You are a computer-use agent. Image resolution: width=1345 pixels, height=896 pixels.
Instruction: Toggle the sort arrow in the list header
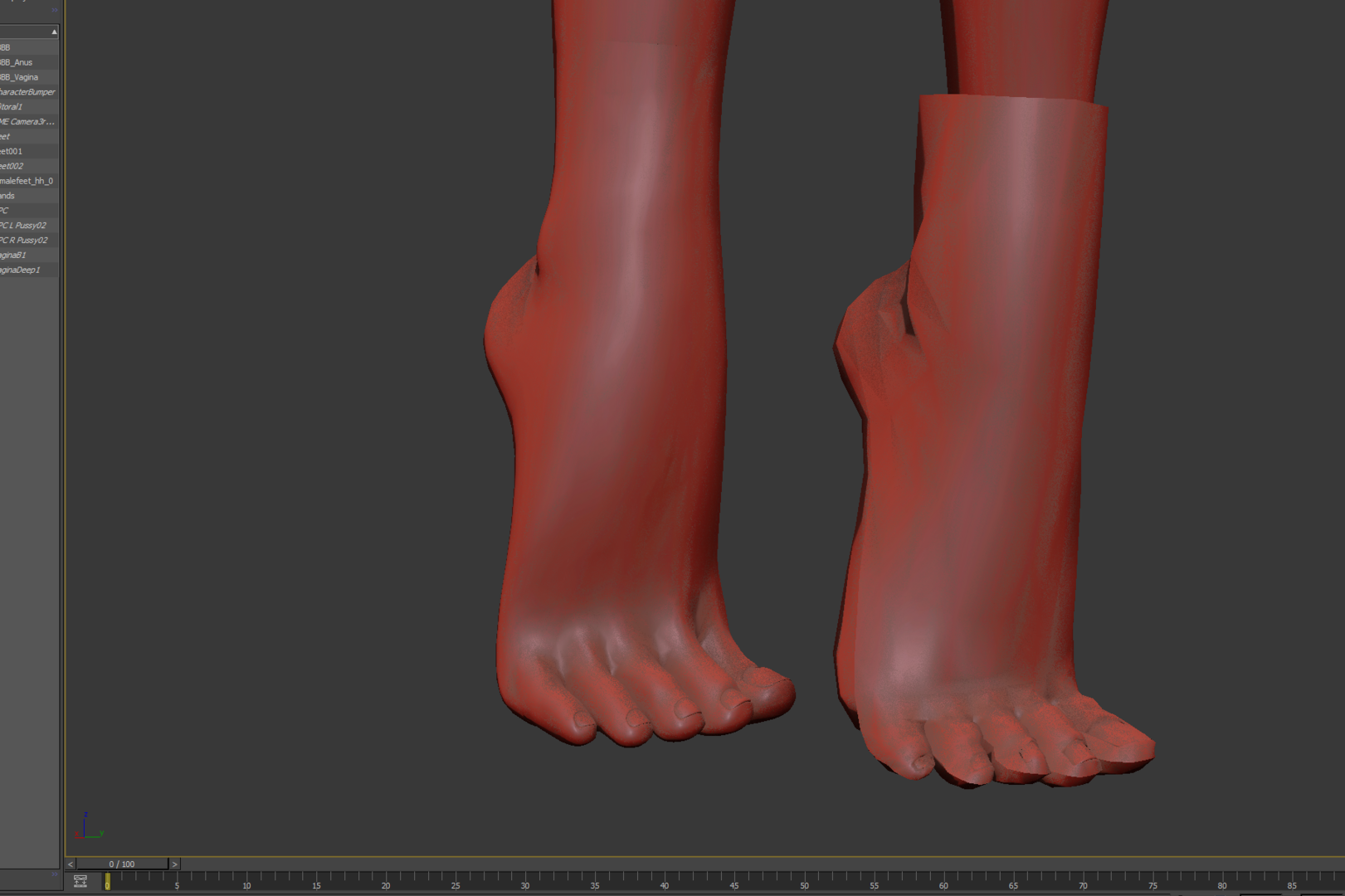[x=54, y=32]
